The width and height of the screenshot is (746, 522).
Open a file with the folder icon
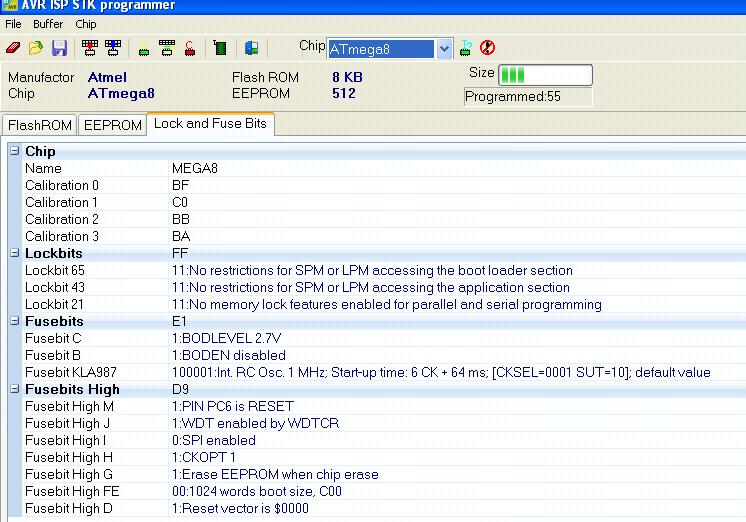pos(36,48)
